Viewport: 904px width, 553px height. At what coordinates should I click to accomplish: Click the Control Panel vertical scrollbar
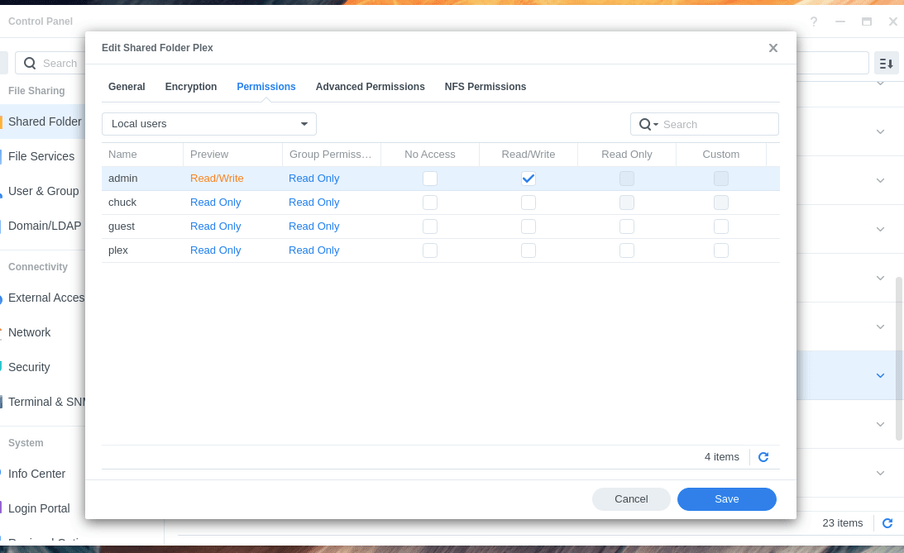899,358
